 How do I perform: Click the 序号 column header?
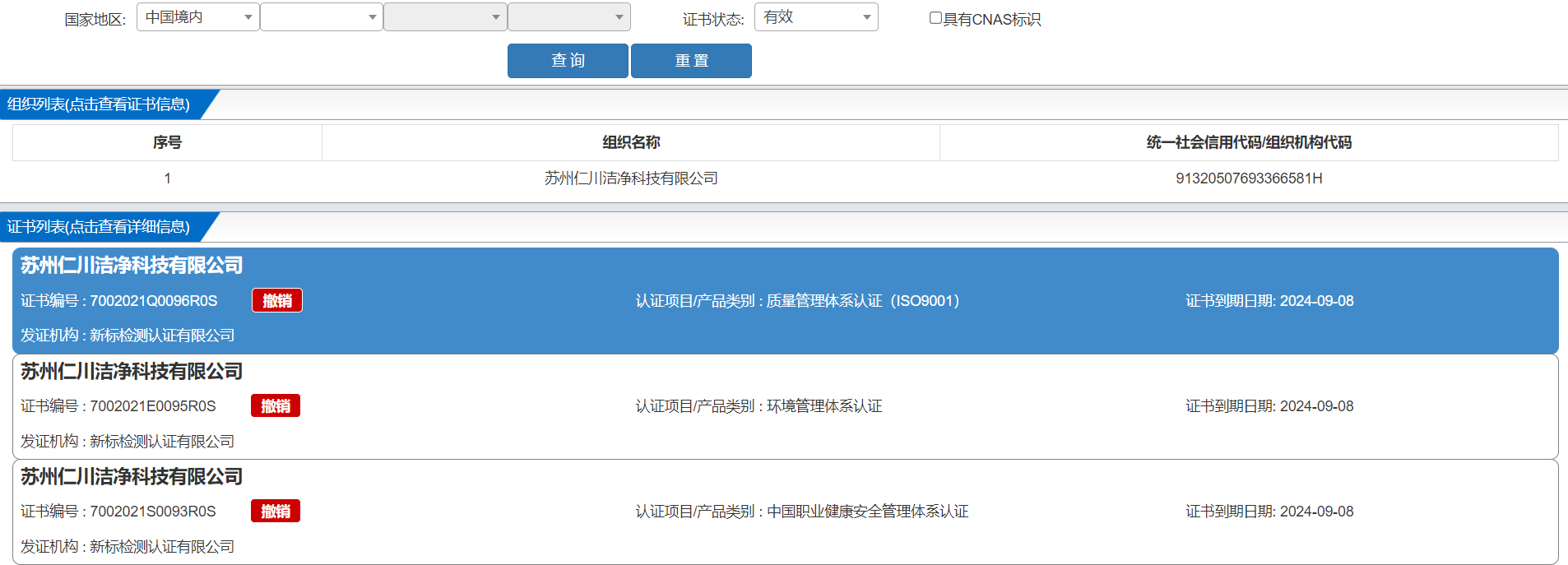pos(167,142)
